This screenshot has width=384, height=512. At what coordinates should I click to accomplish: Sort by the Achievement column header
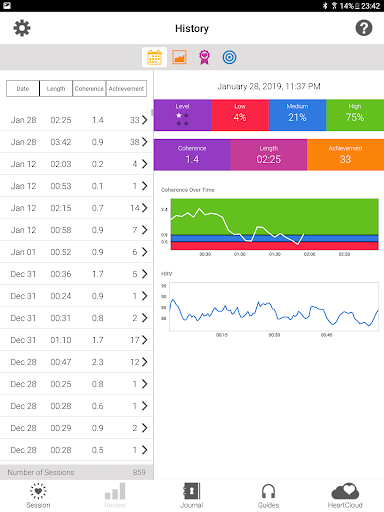point(126,89)
